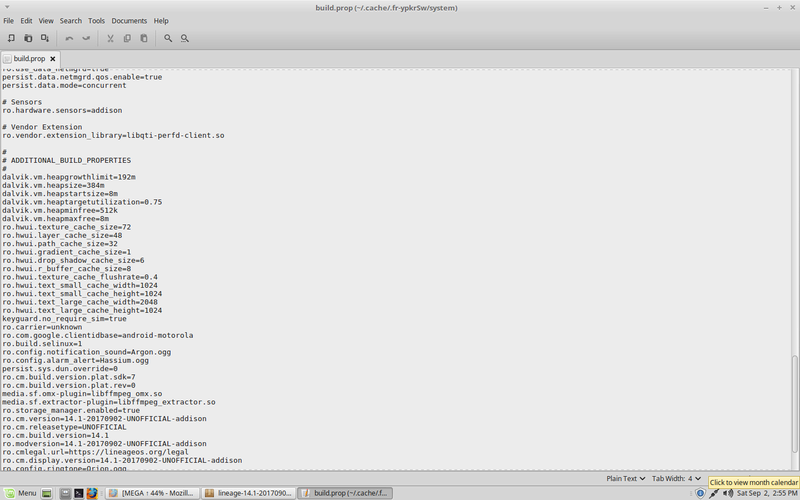Click the volume speaker tray icon
The width and height of the screenshot is (800, 500).
point(728,493)
